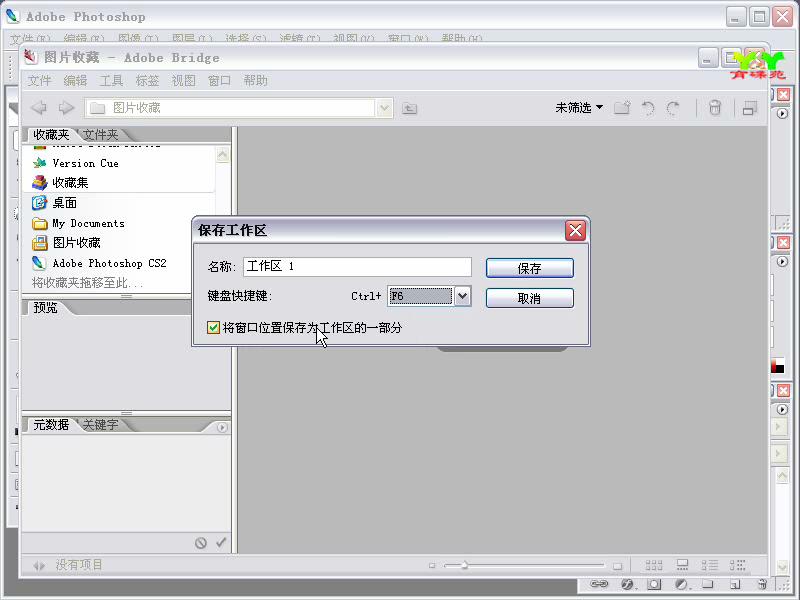
Task: Add a layer mask in Photoshop
Action: click(x=654, y=584)
